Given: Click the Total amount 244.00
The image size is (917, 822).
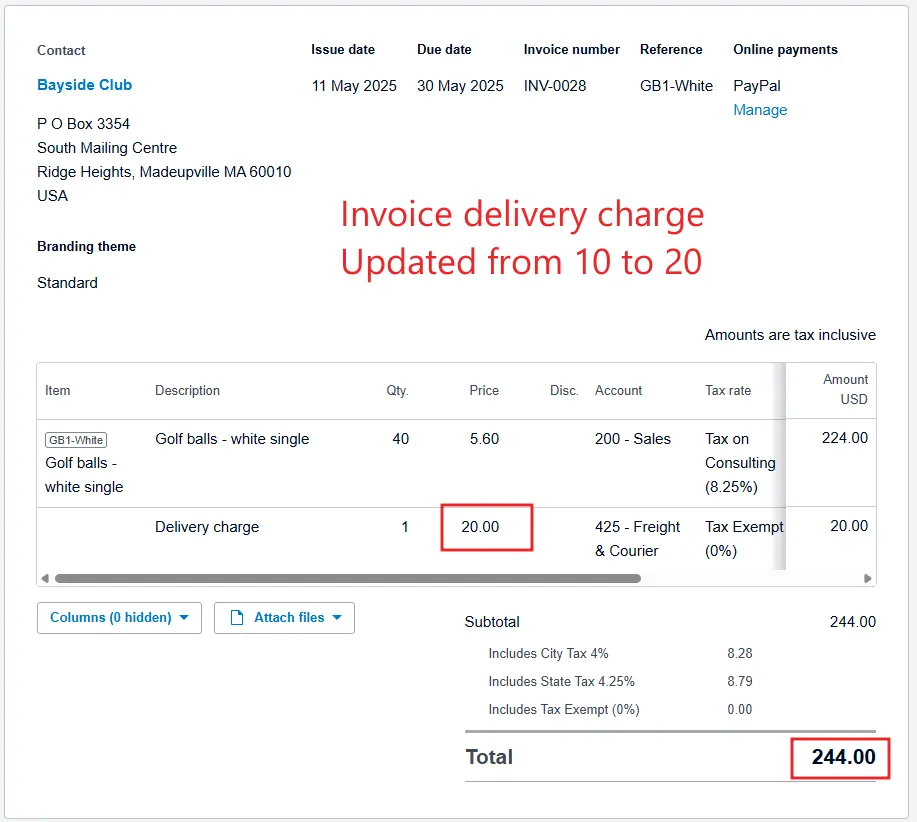Looking at the screenshot, I should pyautogui.click(x=843, y=757).
